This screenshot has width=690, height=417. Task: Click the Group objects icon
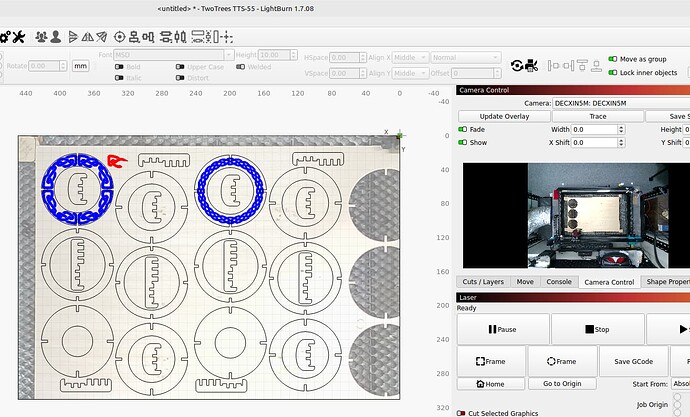41,37
